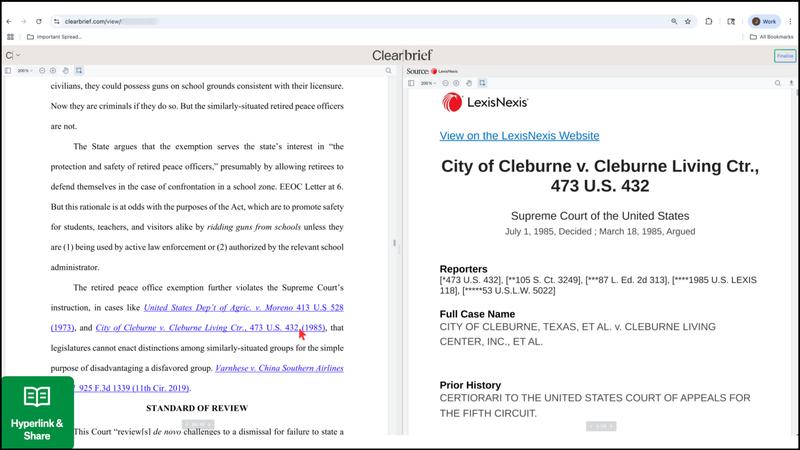Screen dimensions: 800x450
Task: Click the July 1, 1985, Decided date line
Action: coord(600,232)
